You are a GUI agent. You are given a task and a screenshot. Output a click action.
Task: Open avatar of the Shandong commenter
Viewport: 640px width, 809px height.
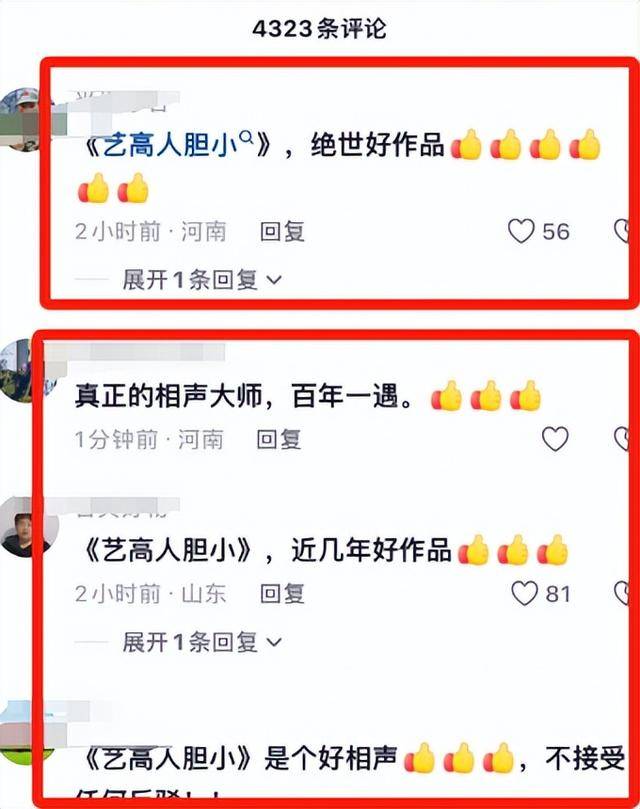[29, 527]
